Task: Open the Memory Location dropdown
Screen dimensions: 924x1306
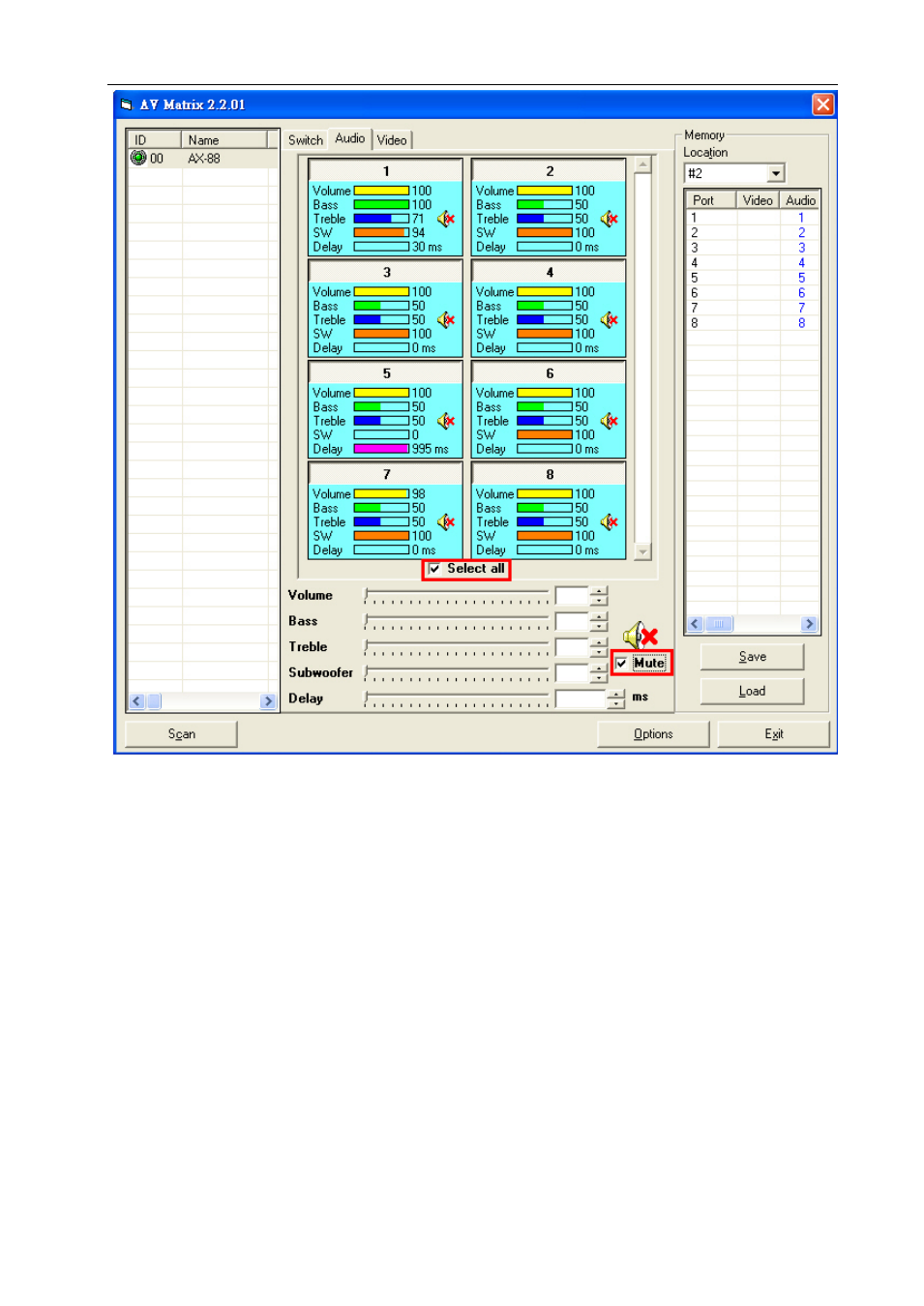Action: (x=776, y=173)
